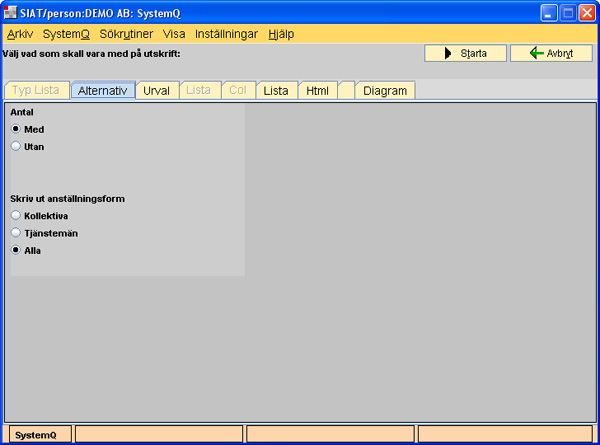Go to the enabled Lista tab

[276, 91]
